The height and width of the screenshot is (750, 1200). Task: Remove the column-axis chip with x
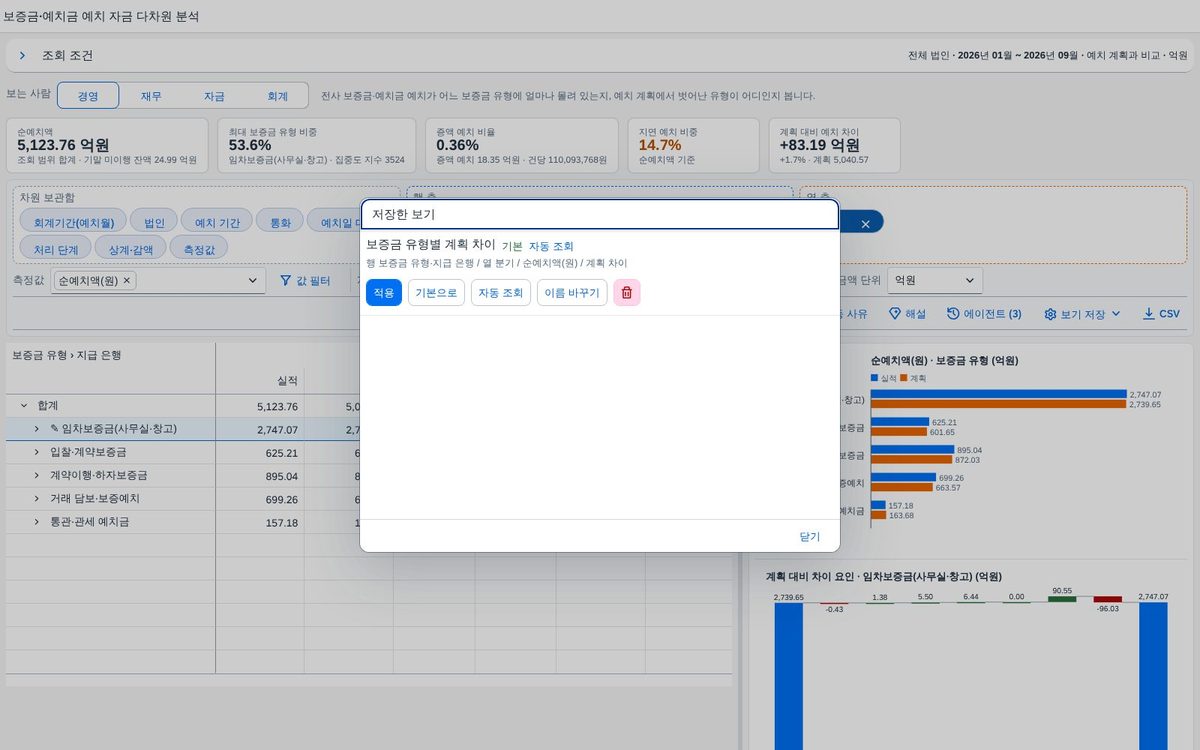[866, 223]
